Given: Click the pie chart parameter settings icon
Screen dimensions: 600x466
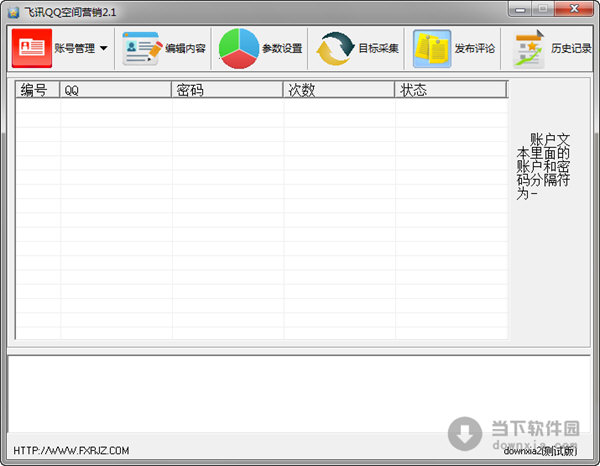Looking at the screenshot, I should pos(239,48).
